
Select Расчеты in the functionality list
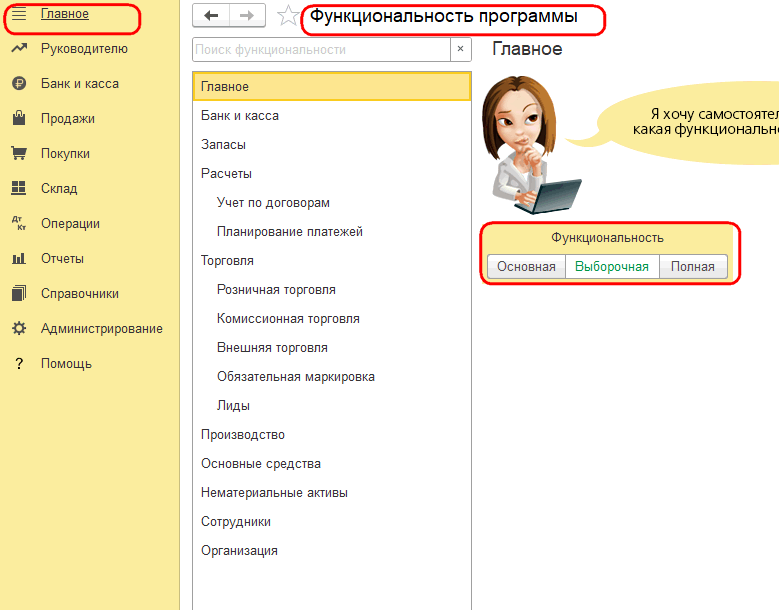(331, 173)
